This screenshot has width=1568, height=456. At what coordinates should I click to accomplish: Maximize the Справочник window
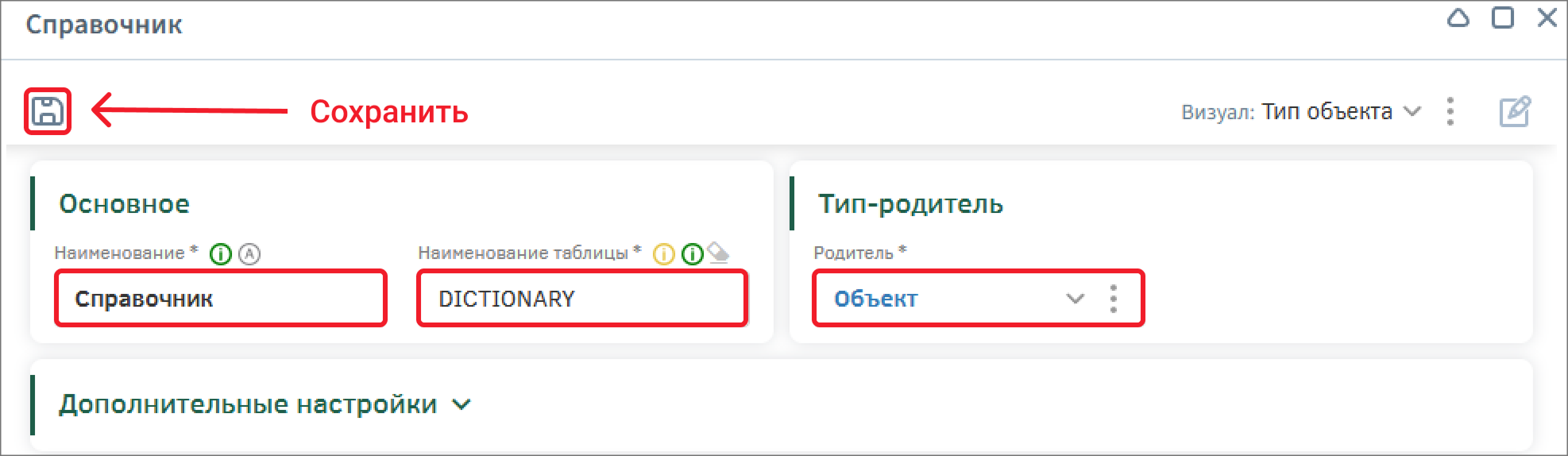tap(1503, 18)
